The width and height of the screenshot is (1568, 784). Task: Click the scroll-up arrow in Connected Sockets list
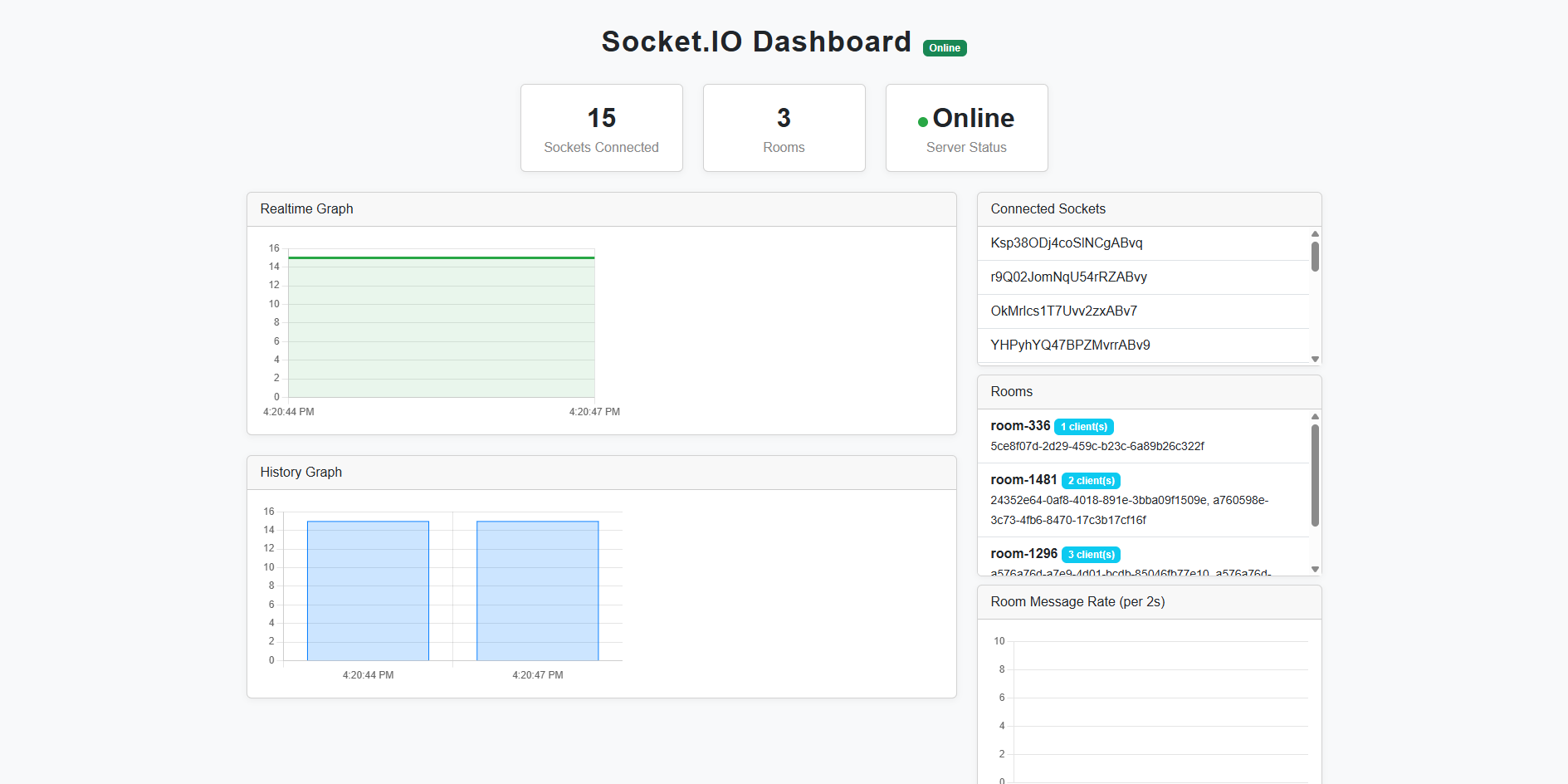(1314, 233)
